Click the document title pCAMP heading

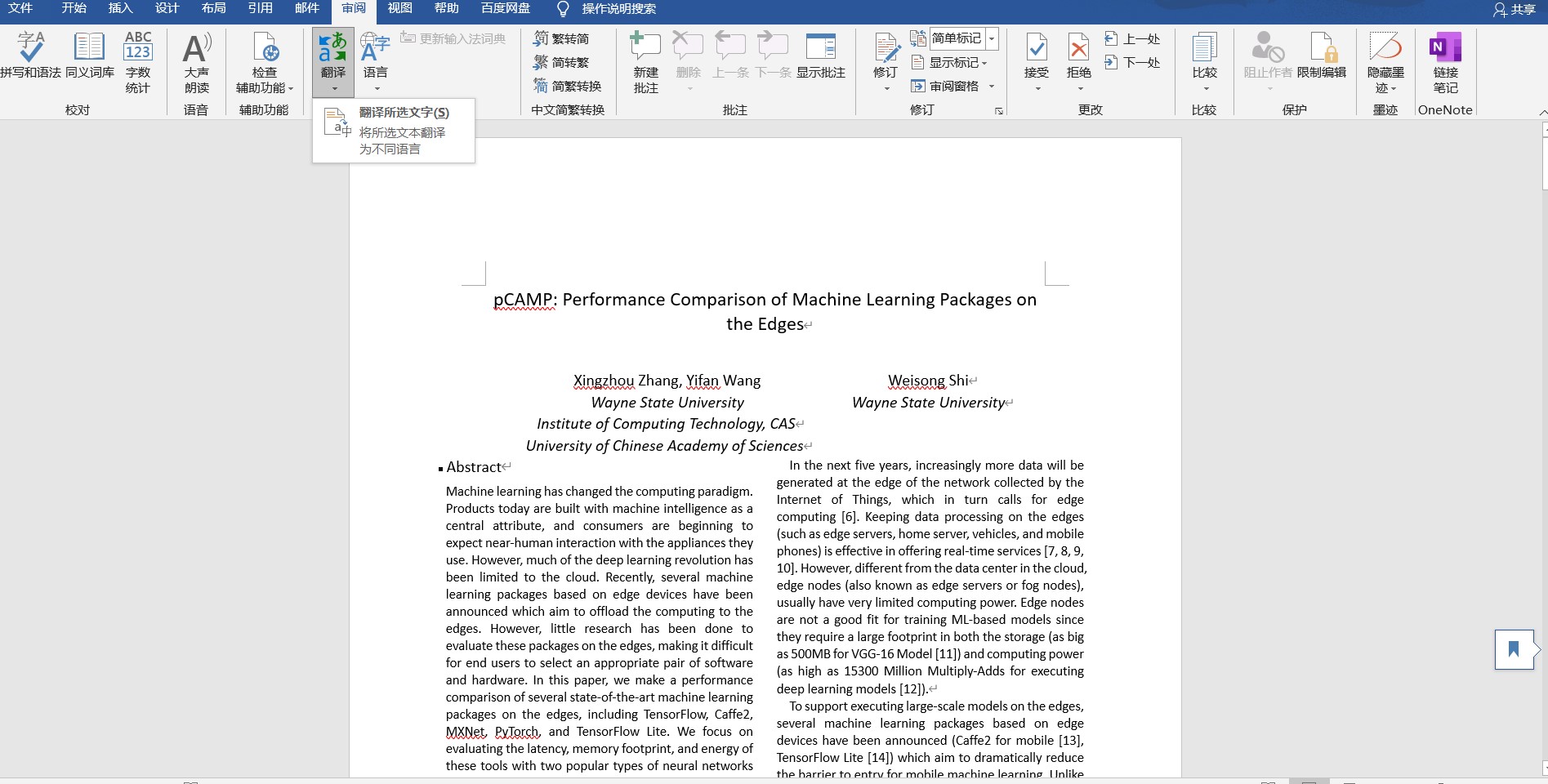point(765,311)
